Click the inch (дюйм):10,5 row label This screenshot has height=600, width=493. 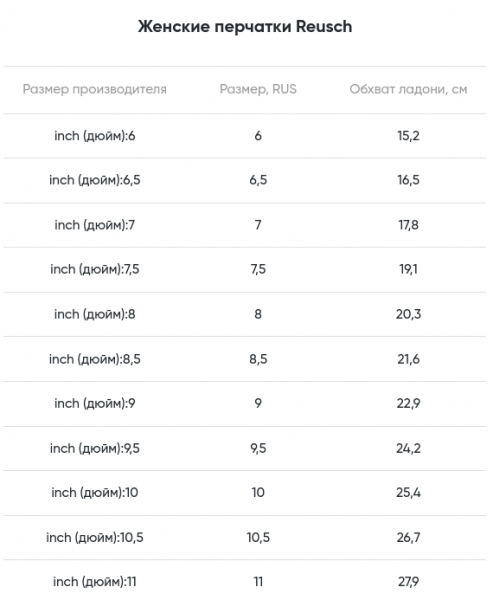point(95,538)
